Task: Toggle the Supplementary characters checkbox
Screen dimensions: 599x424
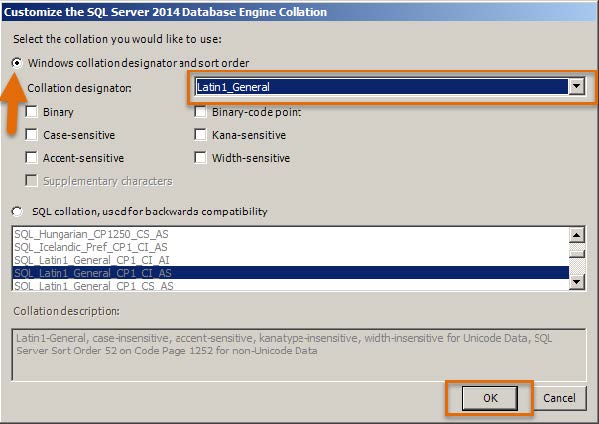Action: click(31, 181)
